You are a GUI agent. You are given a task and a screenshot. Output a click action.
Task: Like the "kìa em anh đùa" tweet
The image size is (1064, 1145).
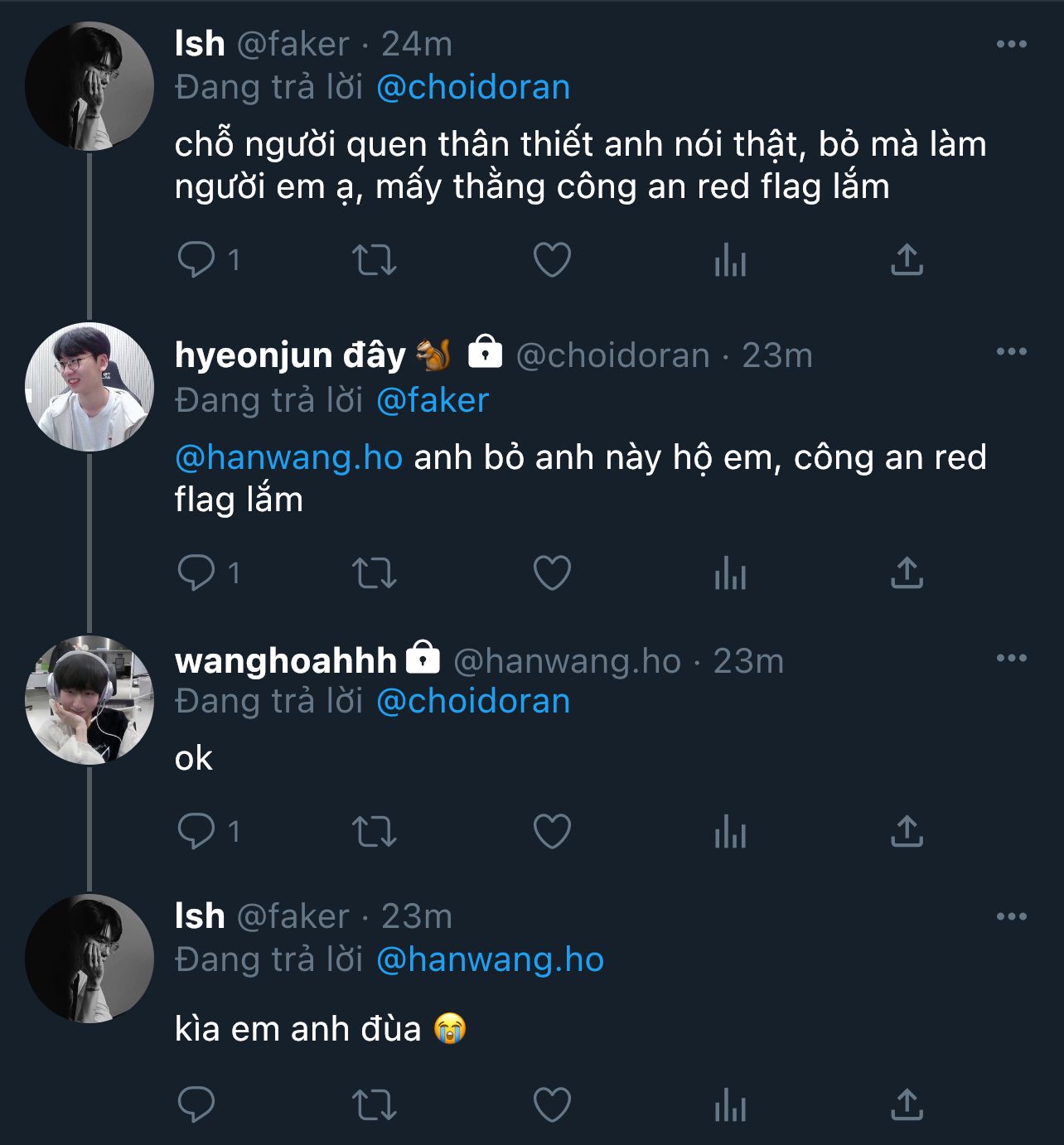tap(552, 1104)
